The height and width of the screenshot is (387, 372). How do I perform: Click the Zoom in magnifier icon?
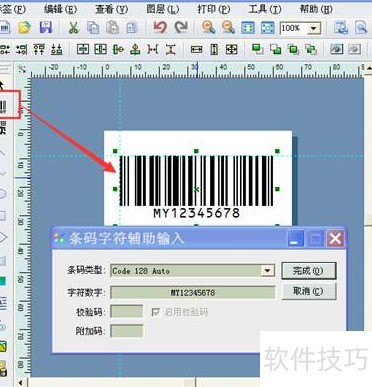point(208,27)
